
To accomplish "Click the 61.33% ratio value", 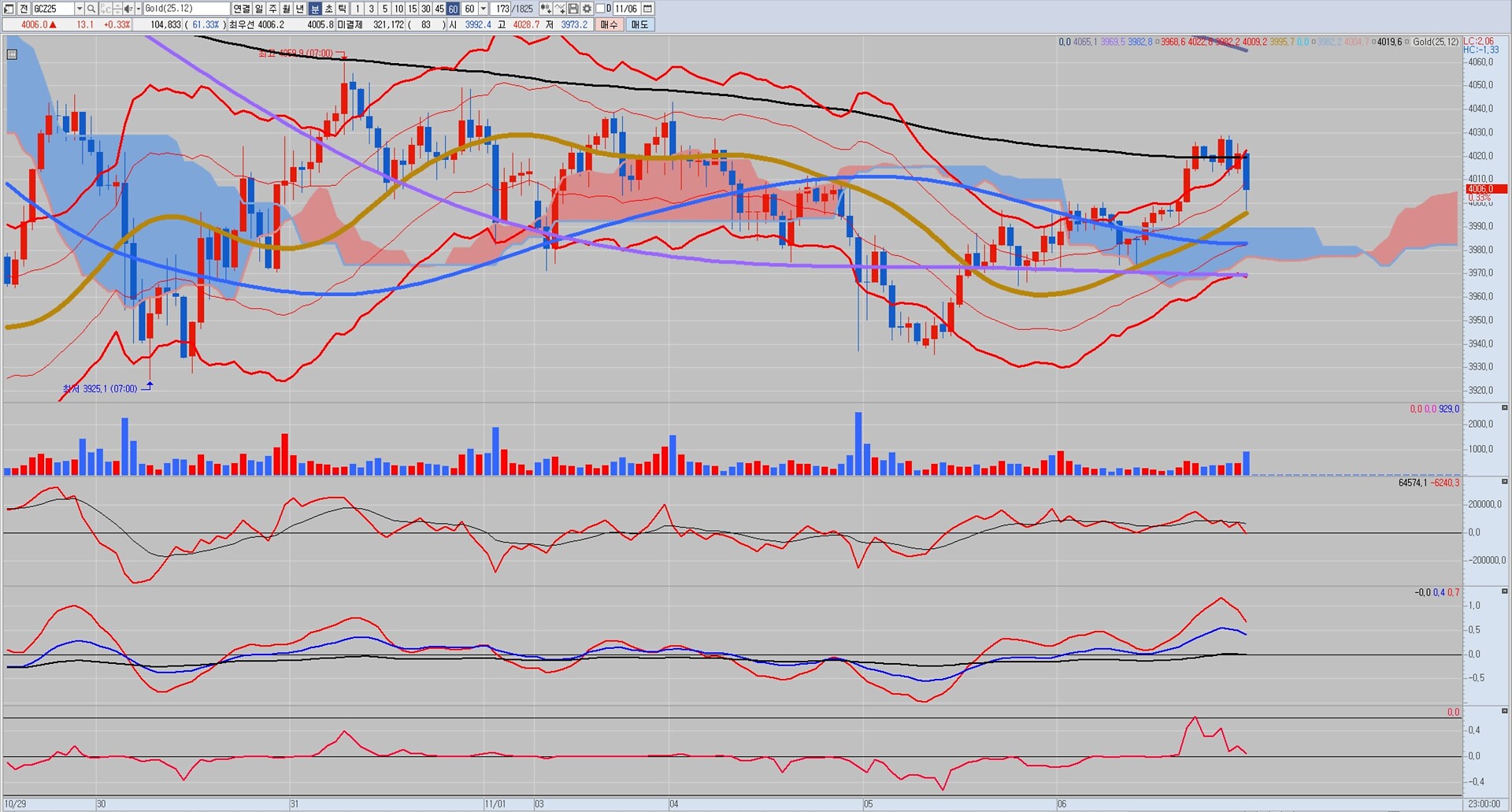I will pos(206,24).
